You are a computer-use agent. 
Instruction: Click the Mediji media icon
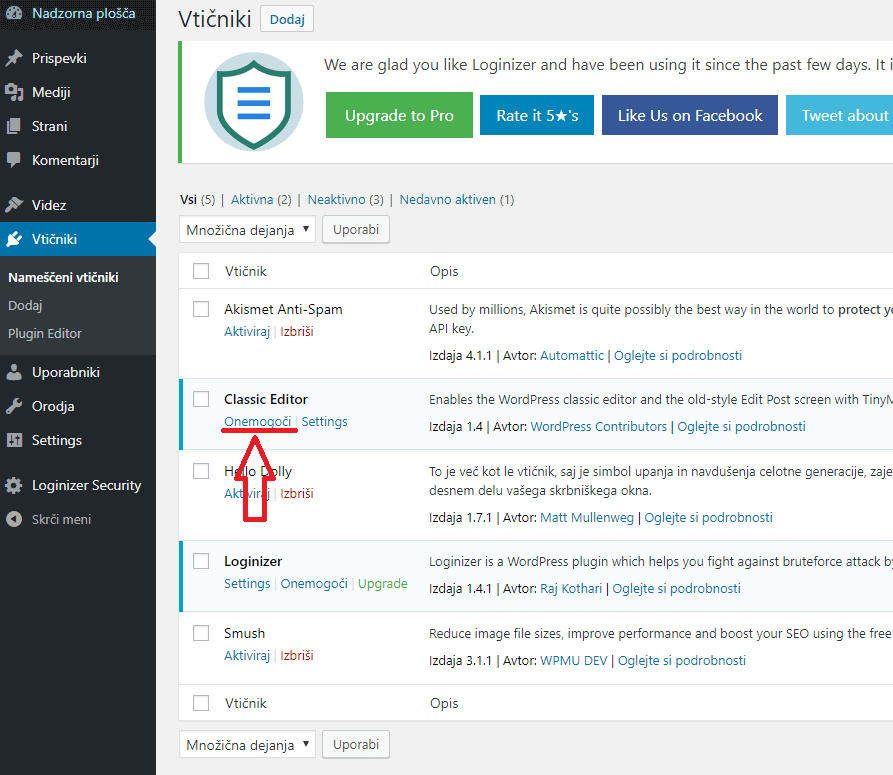(x=14, y=92)
